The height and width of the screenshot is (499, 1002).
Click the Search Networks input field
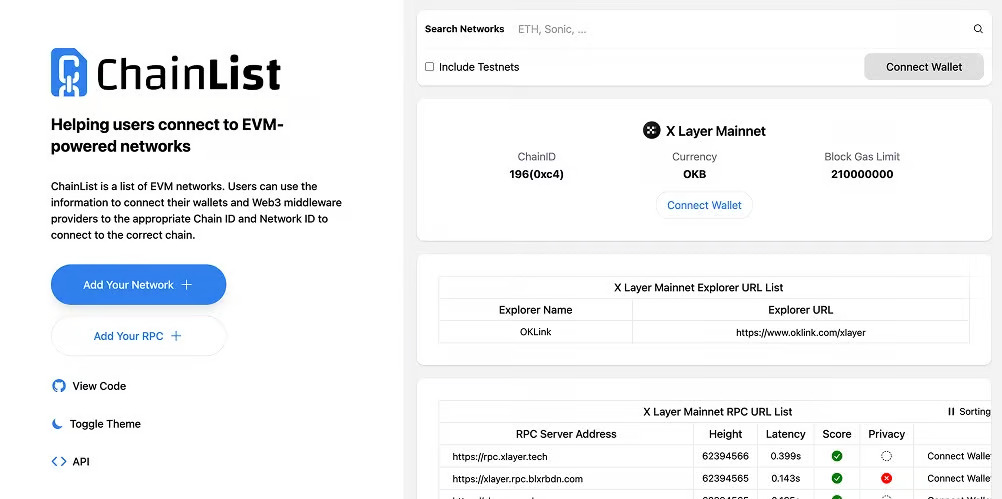pyautogui.click(x=741, y=29)
